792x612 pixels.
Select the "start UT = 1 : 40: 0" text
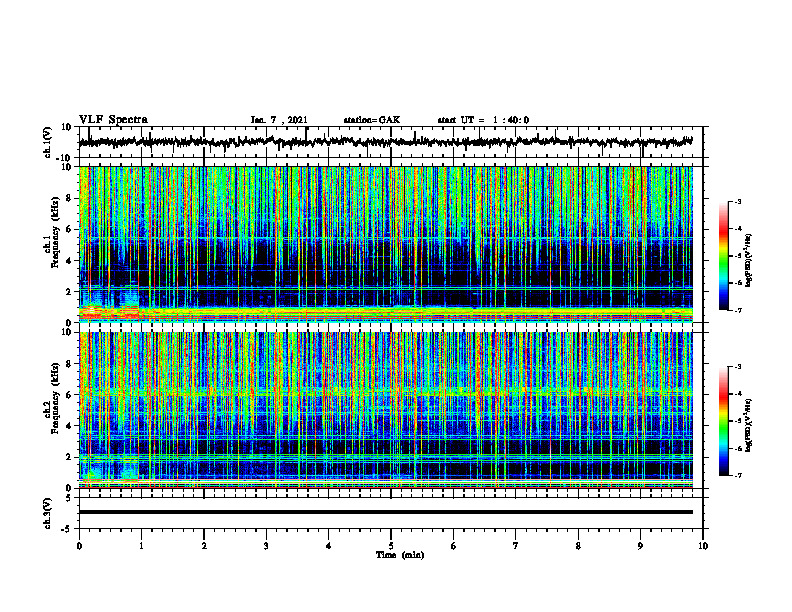pos(483,120)
